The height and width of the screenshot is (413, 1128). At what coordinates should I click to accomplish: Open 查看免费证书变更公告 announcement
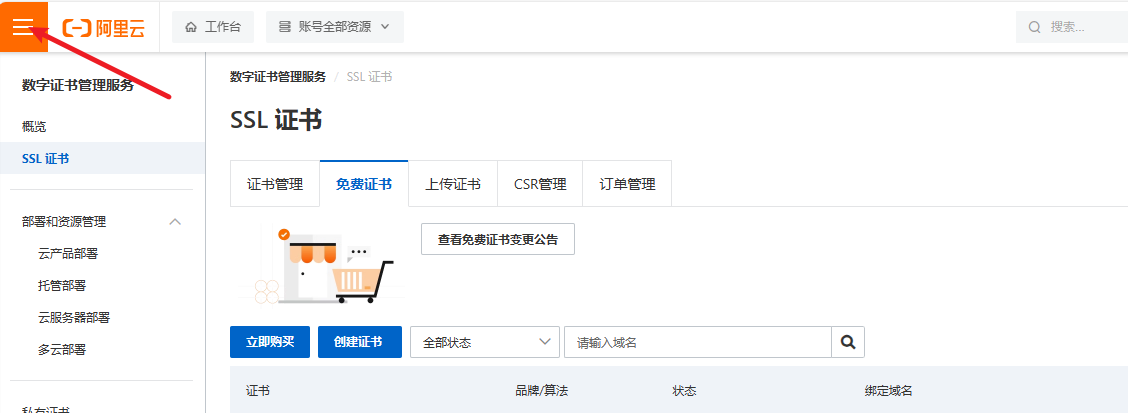coord(498,239)
